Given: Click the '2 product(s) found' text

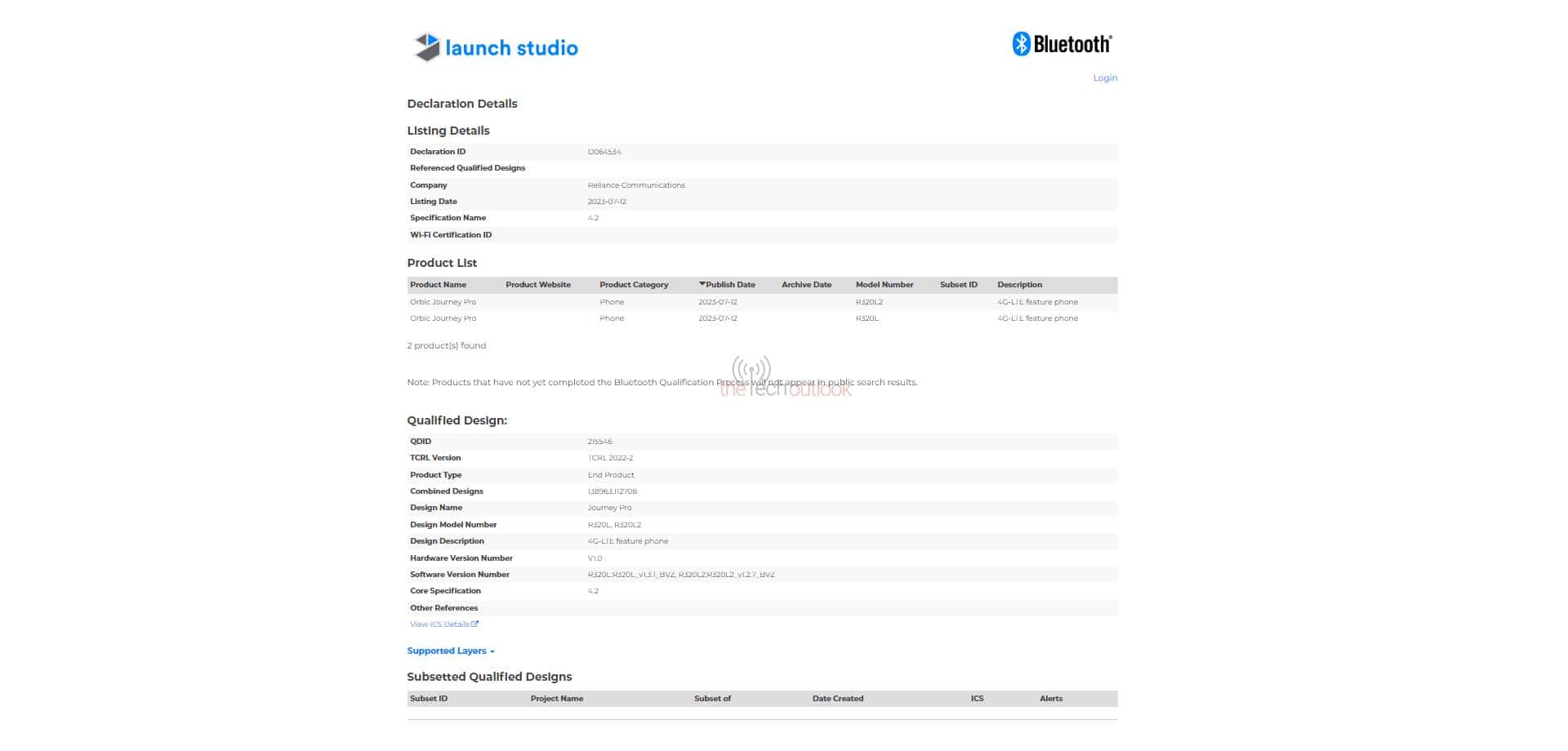Looking at the screenshot, I should 447,345.
